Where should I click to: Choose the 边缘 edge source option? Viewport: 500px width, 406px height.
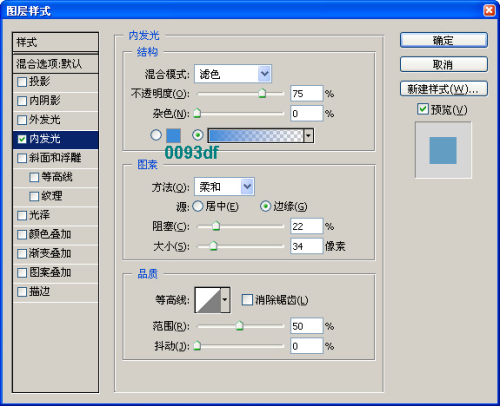pos(265,206)
